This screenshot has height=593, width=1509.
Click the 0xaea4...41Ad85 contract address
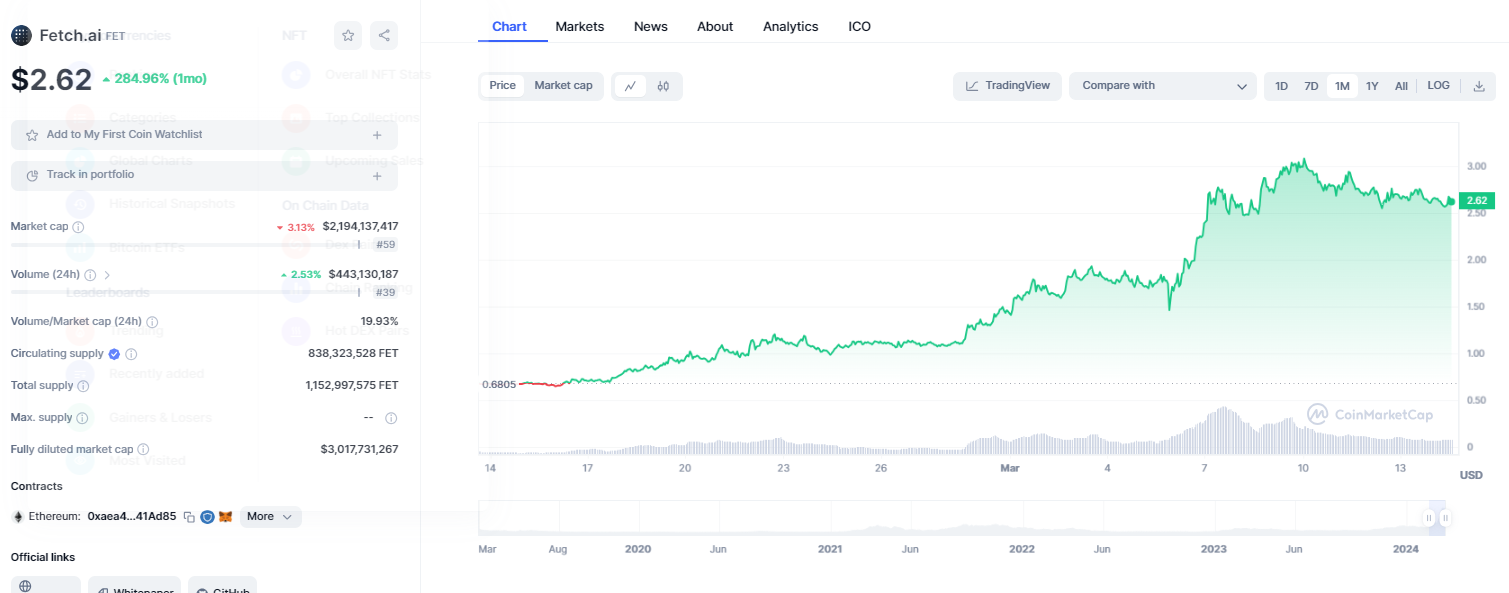click(x=132, y=517)
